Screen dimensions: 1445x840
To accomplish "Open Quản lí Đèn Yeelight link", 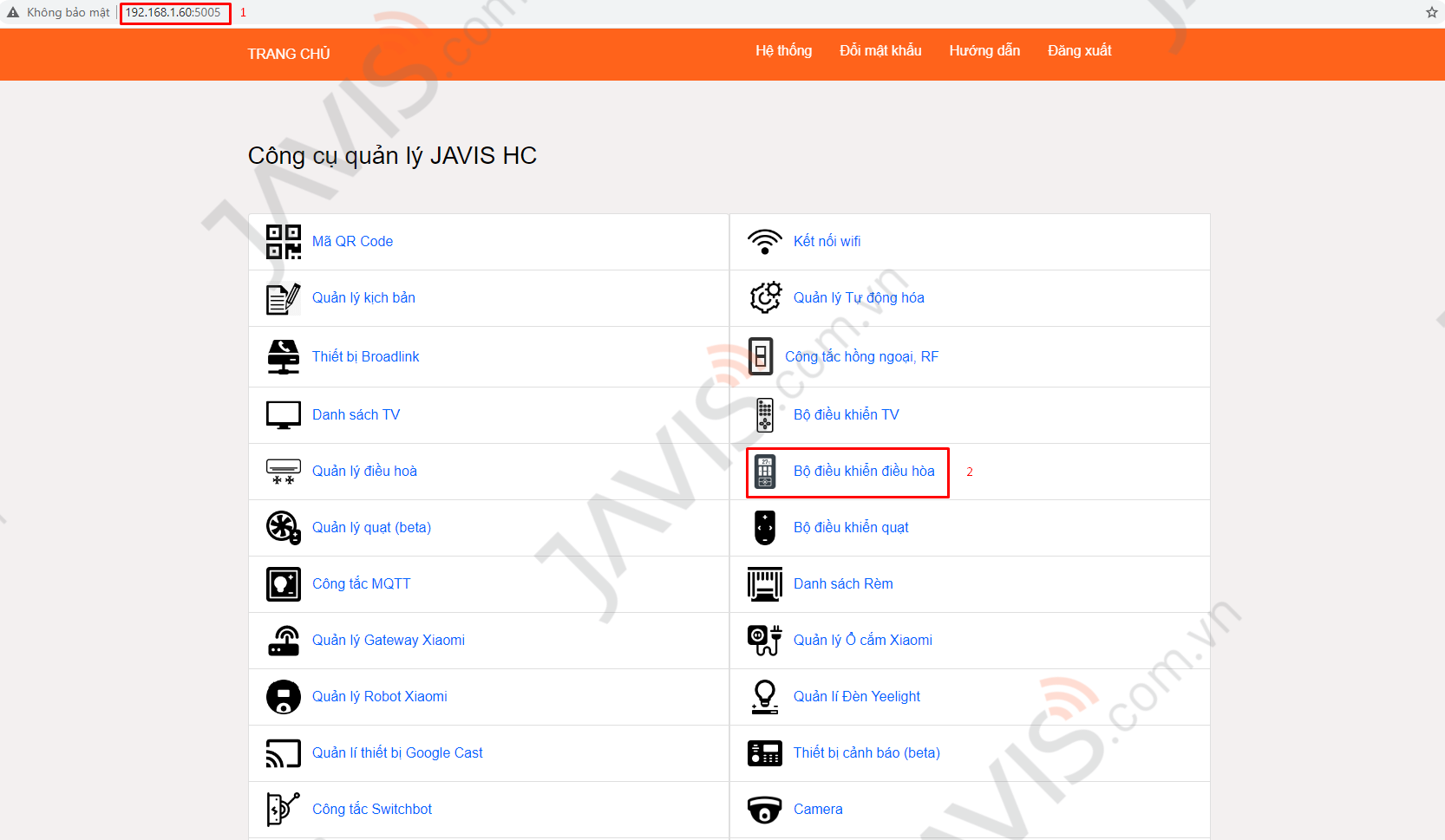I will (857, 697).
